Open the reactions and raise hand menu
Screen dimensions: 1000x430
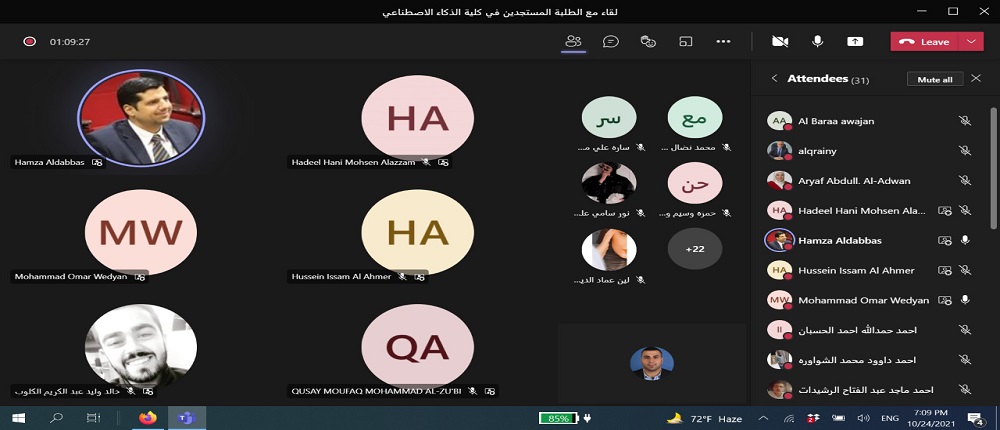648,42
